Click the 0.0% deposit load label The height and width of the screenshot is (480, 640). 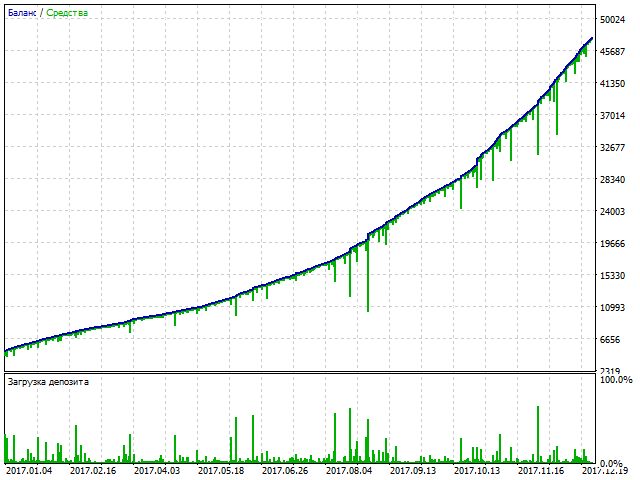612,464
